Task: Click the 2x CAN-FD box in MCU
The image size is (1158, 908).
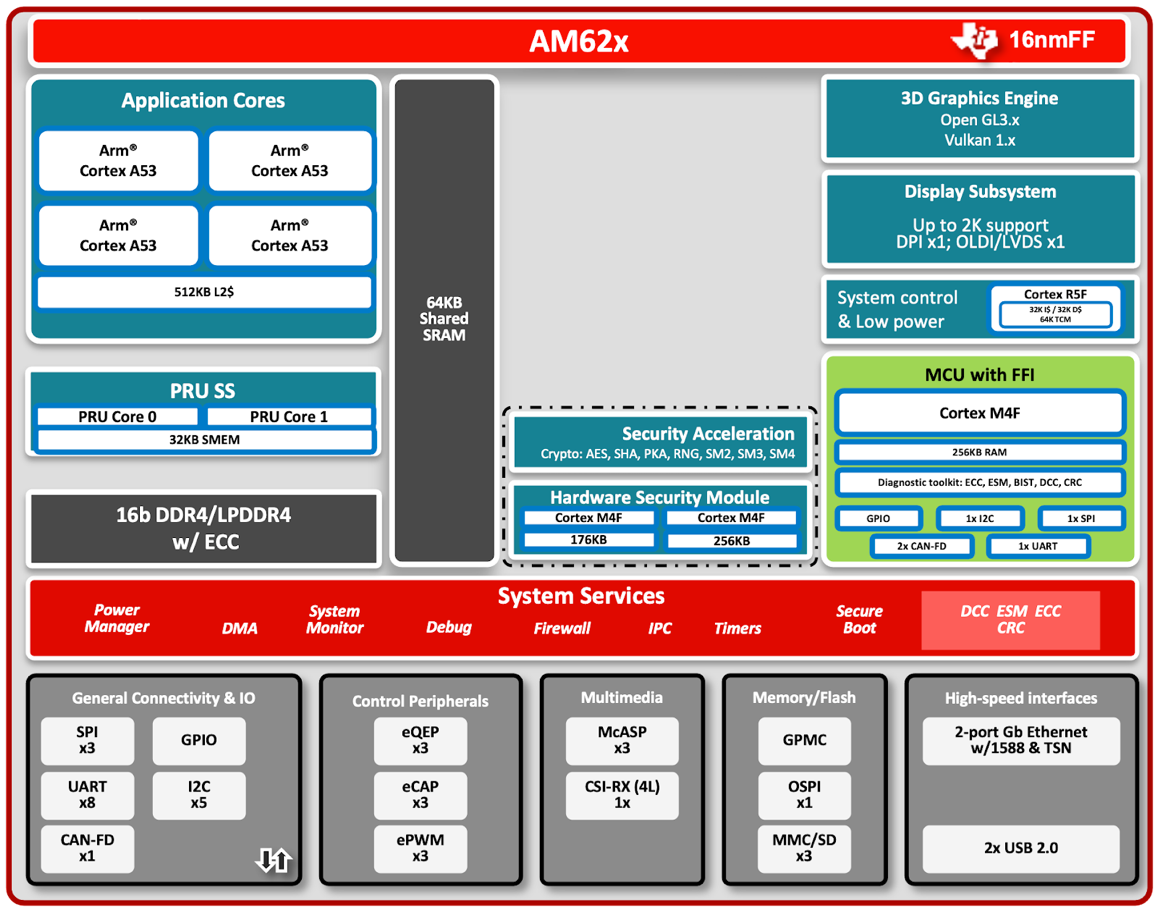Action: [x=921, y=547]
